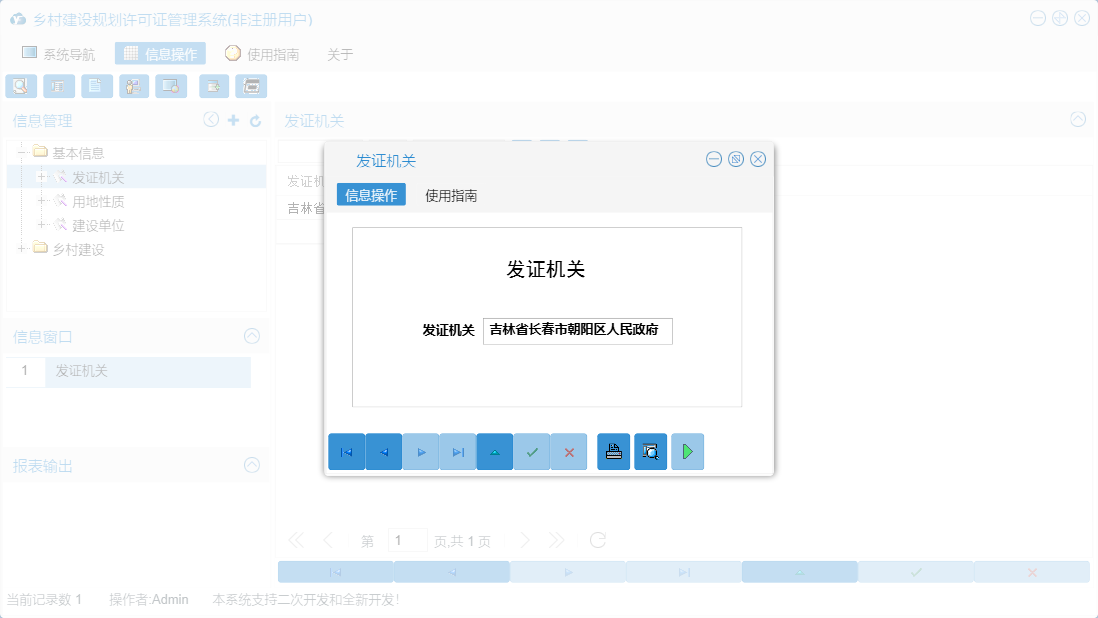Viewport: 1098px width, 618px height.
Task: Jump to the first record in the dialog
Action: click(347, 451)
